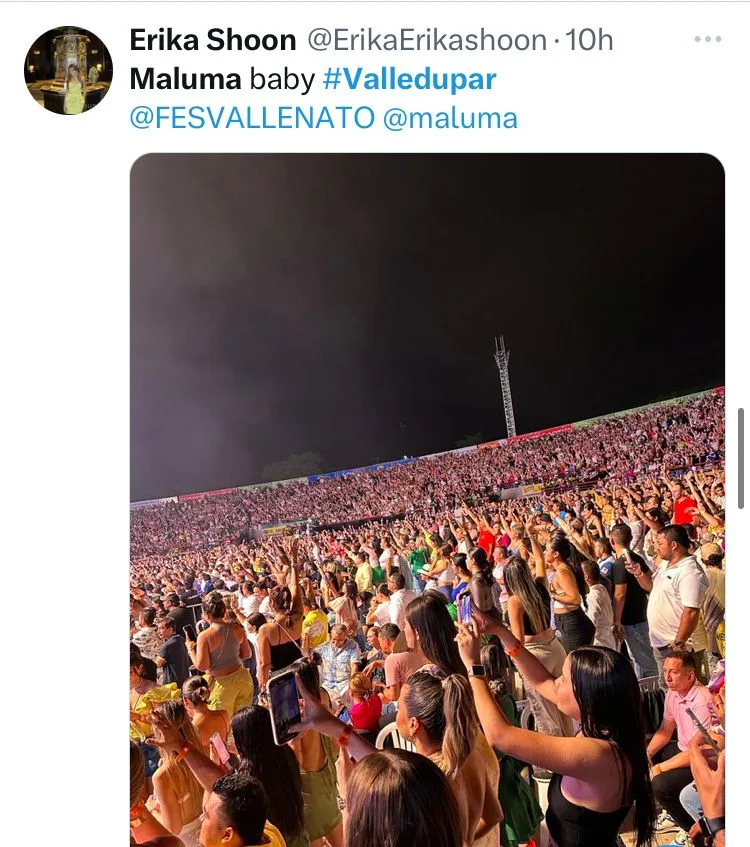Click the raised phone in the crowd photo
This screenshot has width=750, height=847.
(x=283, y=707)
